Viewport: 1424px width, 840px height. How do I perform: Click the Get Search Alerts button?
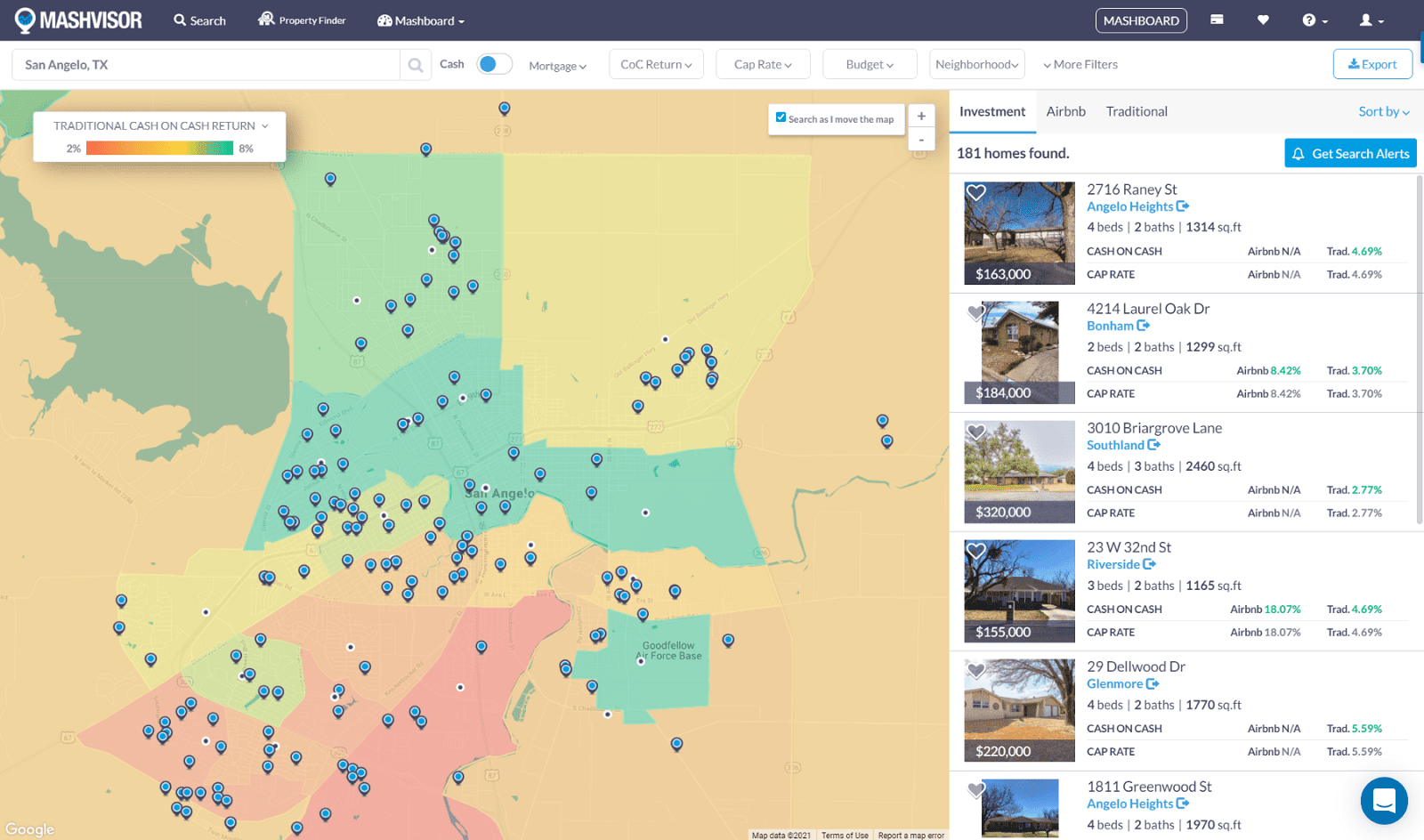(1349, 153)
